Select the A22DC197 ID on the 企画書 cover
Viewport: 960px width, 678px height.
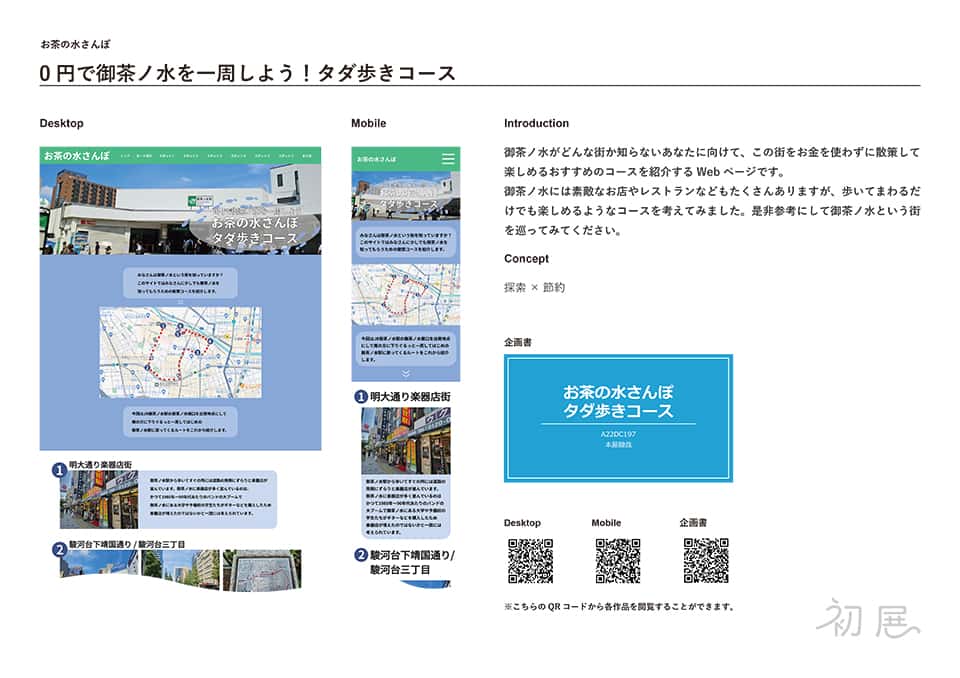[x=618, y=434]
